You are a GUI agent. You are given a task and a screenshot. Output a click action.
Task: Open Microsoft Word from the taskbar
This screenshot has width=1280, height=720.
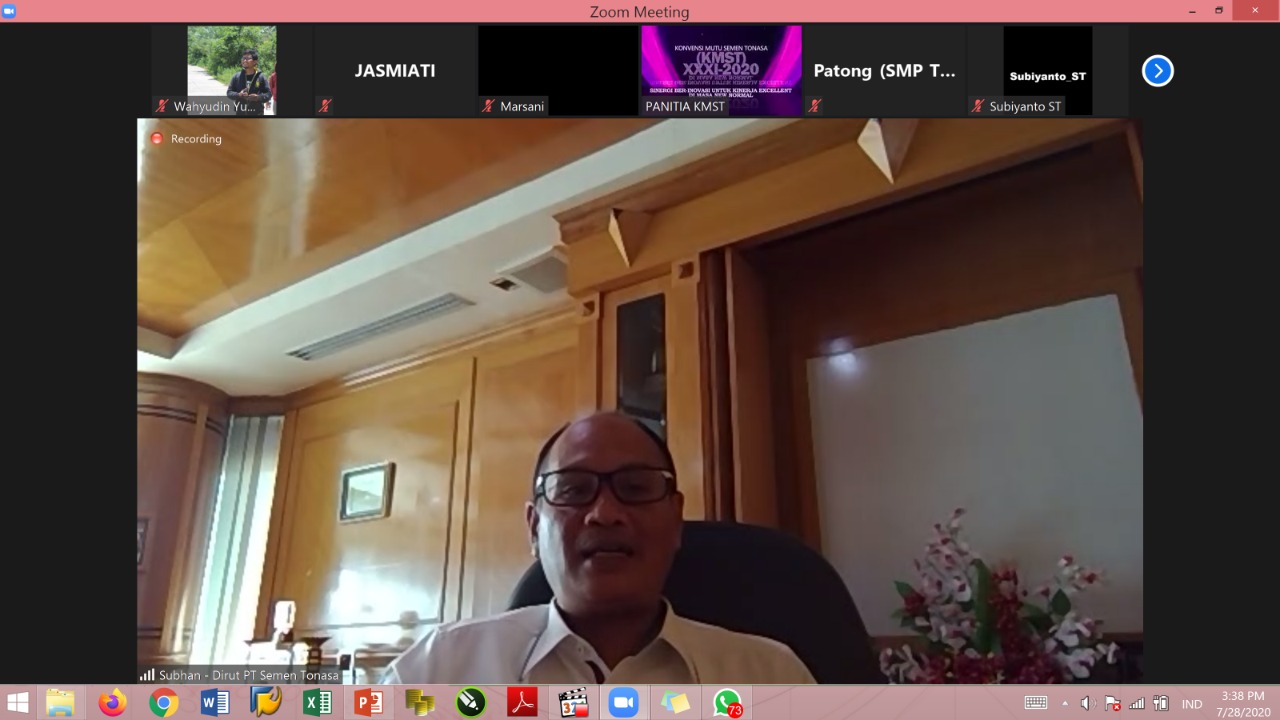(x=215, y=703)
